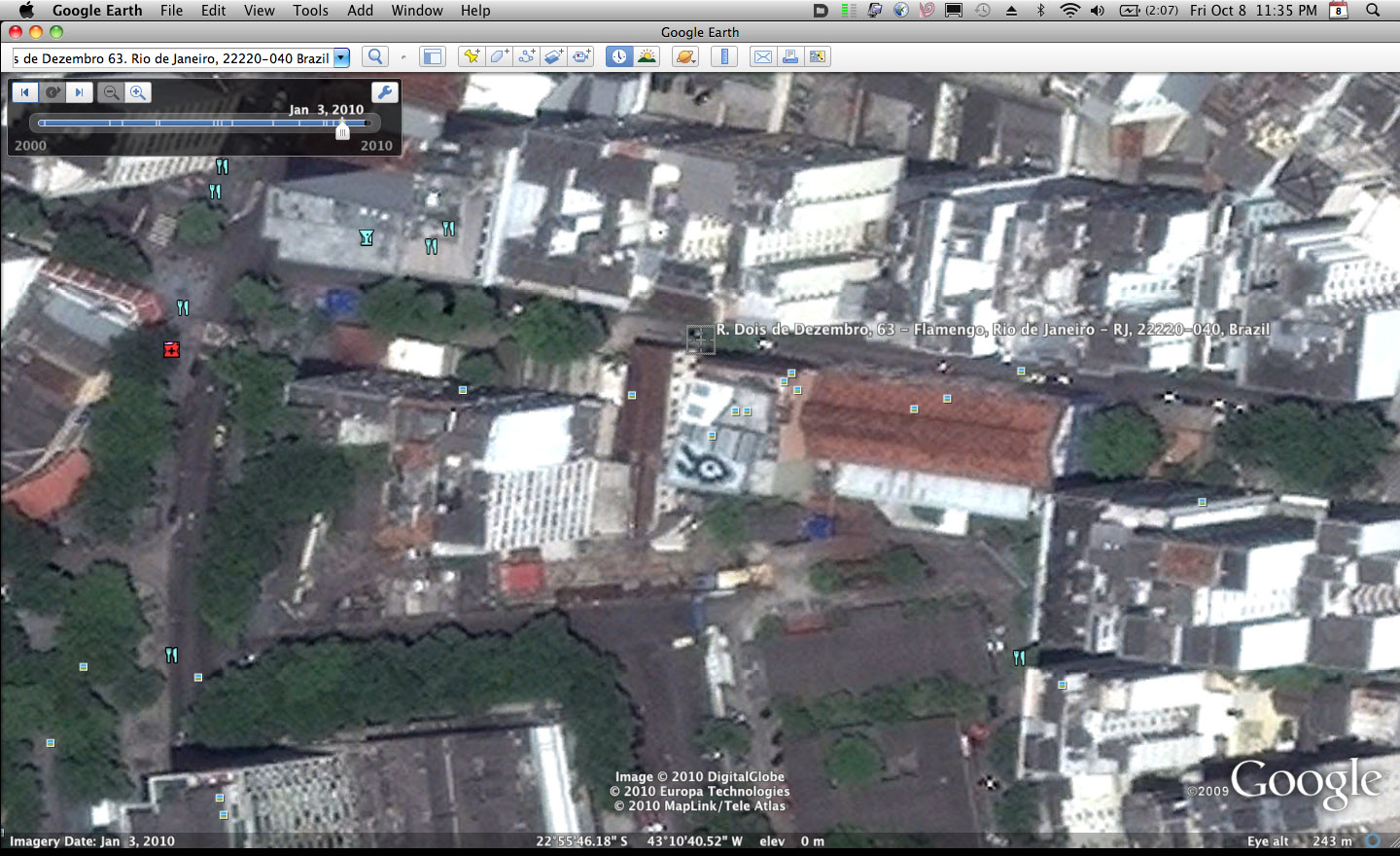Click the Time Machine menu bar icon

coord(983,10)
